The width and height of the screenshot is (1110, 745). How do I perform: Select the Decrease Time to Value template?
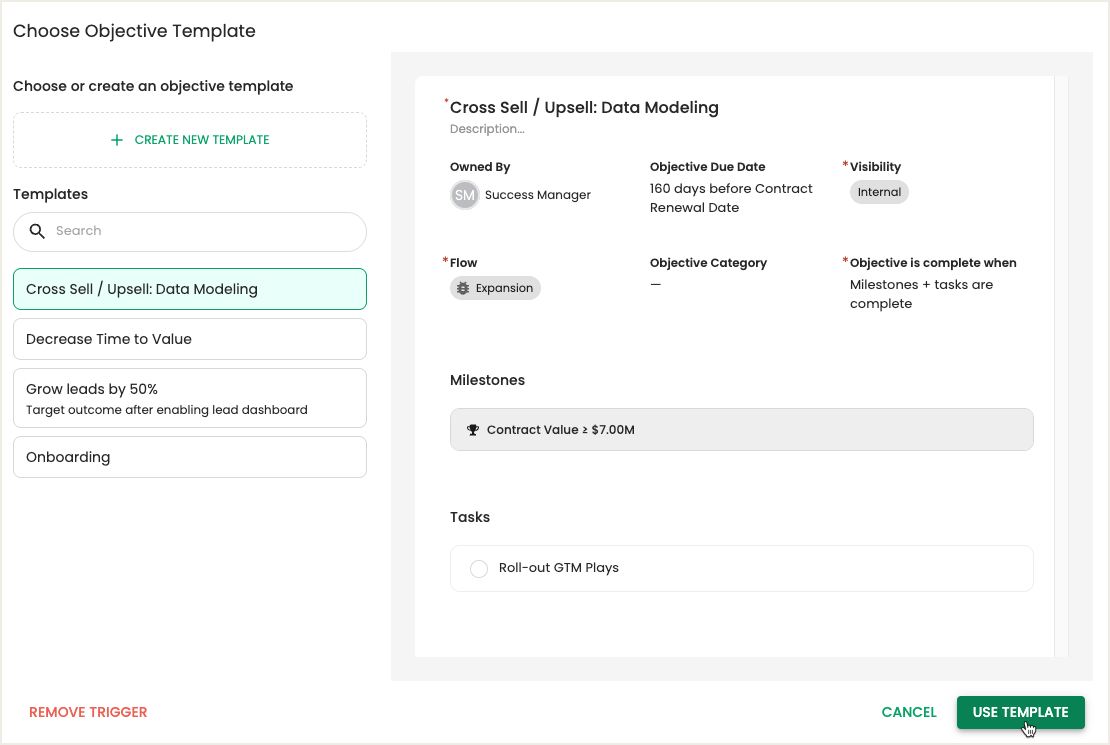190,339
